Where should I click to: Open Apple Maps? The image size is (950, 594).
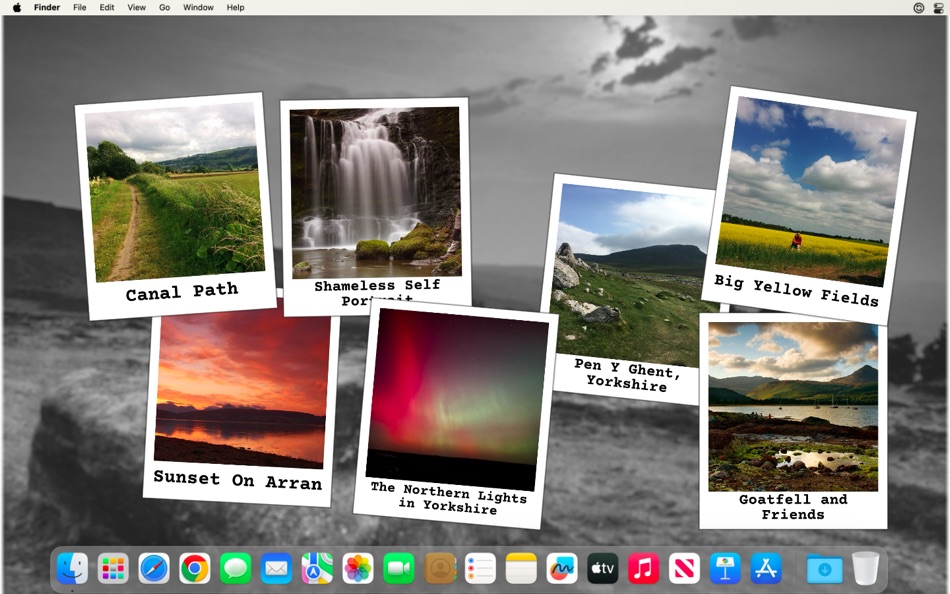pos(316,568)
